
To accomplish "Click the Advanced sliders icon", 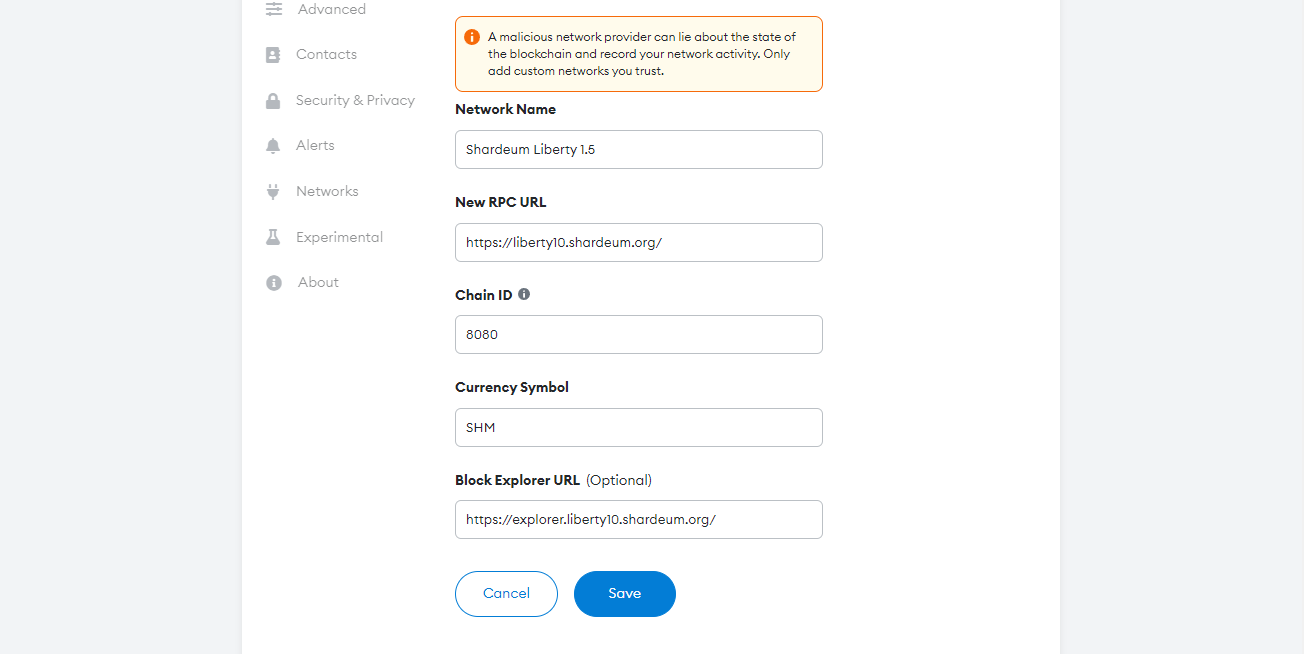I will point(273,9).
